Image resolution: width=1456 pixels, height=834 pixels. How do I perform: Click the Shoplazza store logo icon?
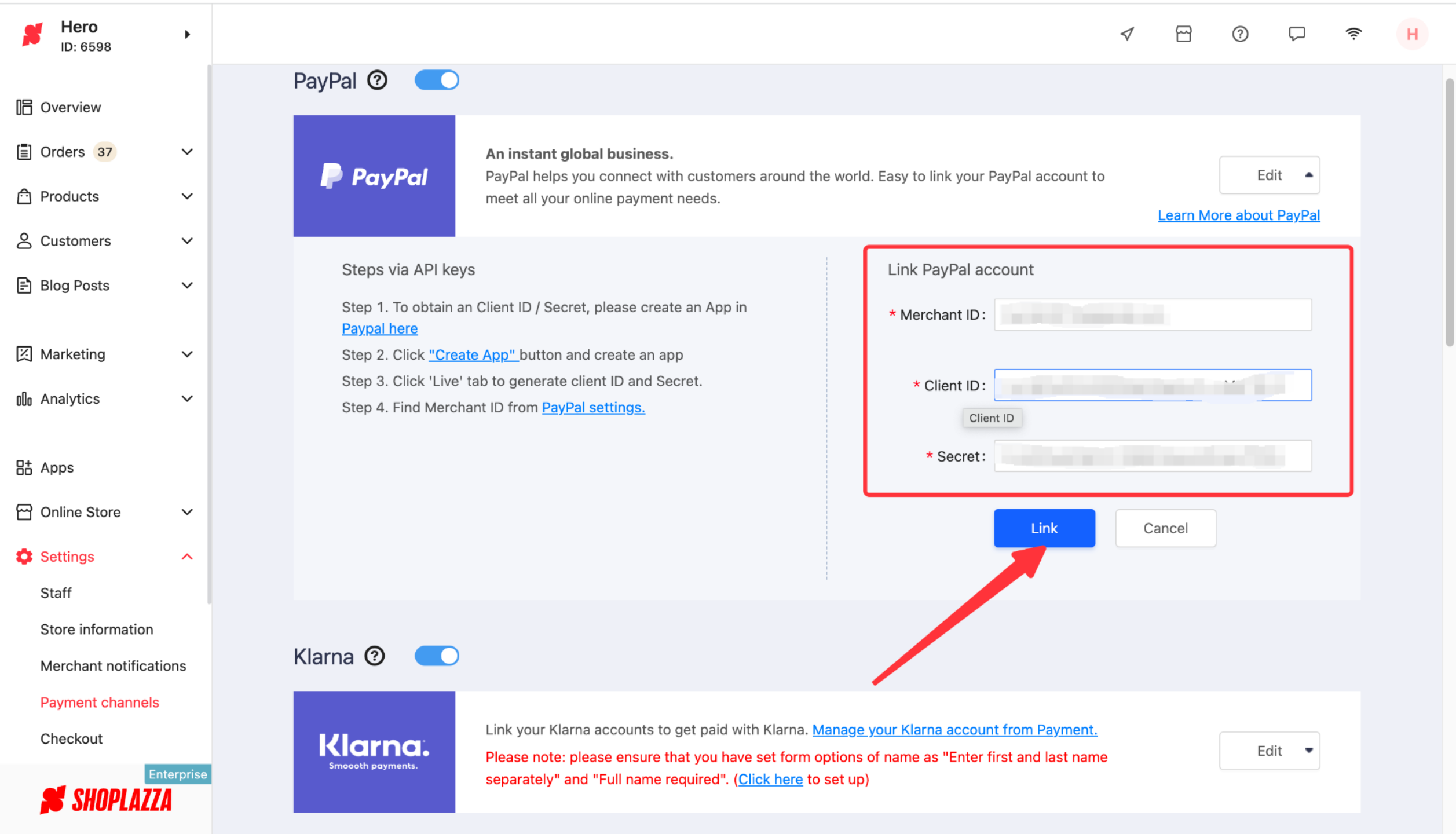(32, 35)
